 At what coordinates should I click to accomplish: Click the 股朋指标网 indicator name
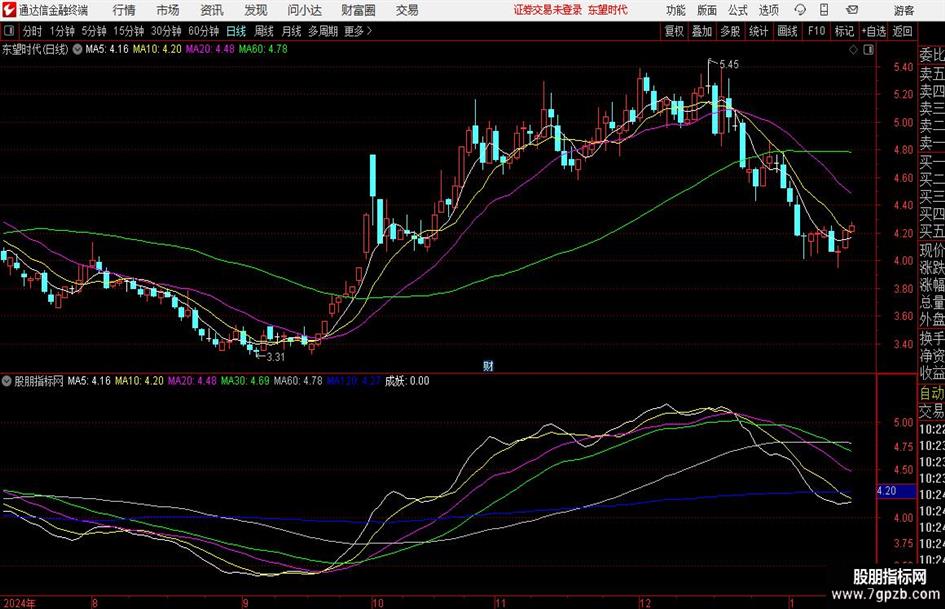tap(39, 381)
